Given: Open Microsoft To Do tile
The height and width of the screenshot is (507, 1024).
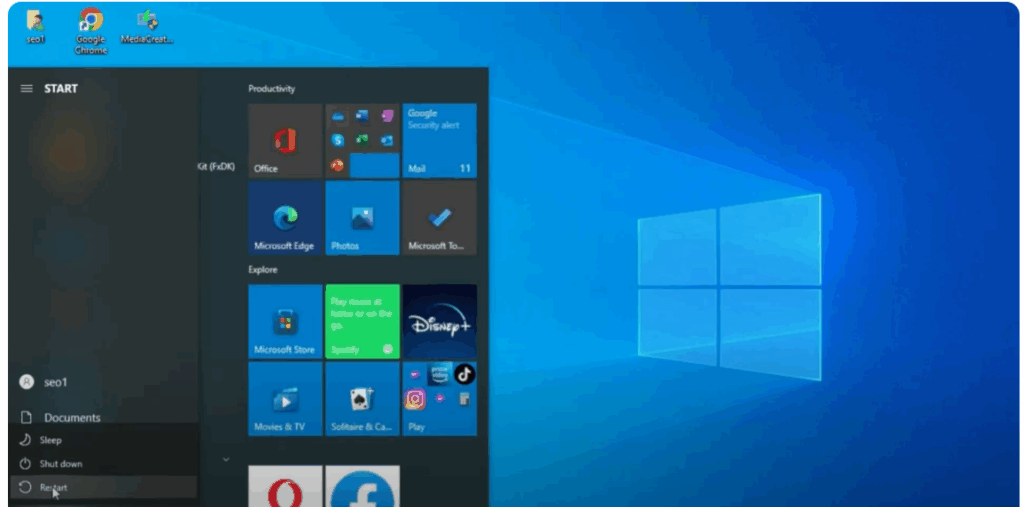Looking at the screenshot, I should coord(440,218).
